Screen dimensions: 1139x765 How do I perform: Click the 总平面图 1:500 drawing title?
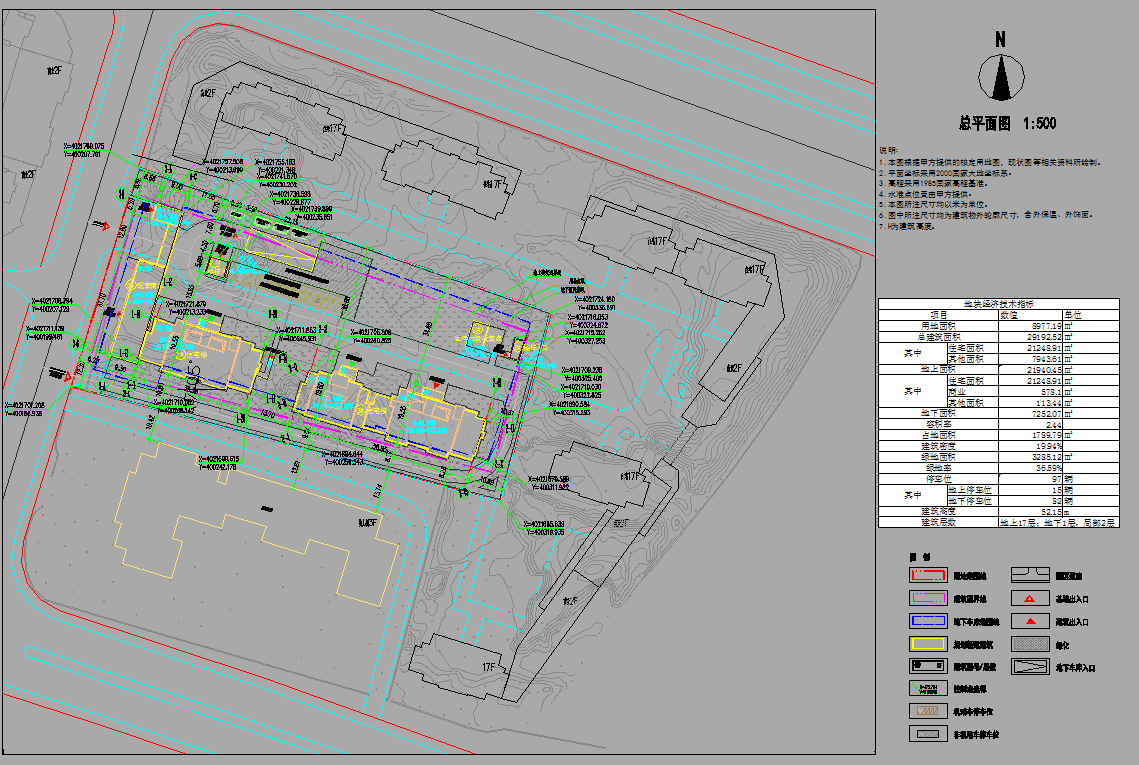click(x=1007, y=124)
